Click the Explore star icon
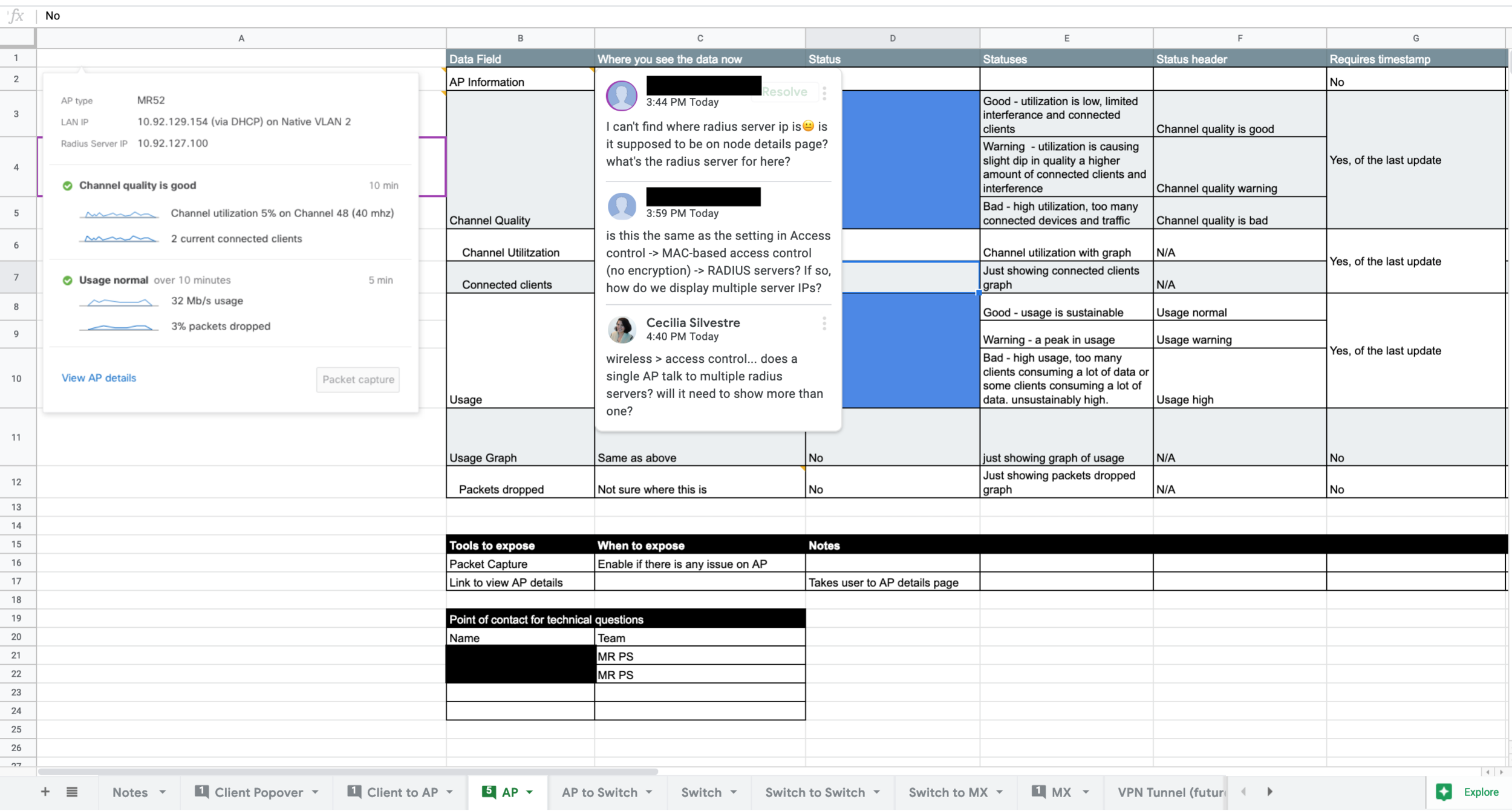This screenshot has height=811, width=1512. pos(1444,792)
